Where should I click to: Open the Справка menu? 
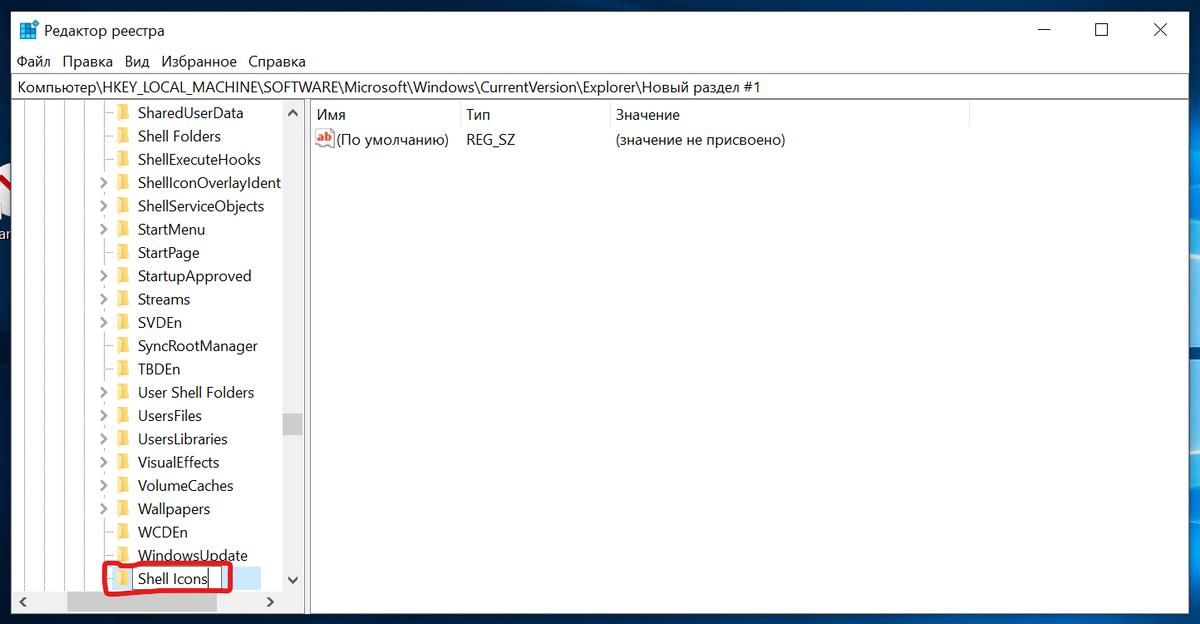point(277,62)
